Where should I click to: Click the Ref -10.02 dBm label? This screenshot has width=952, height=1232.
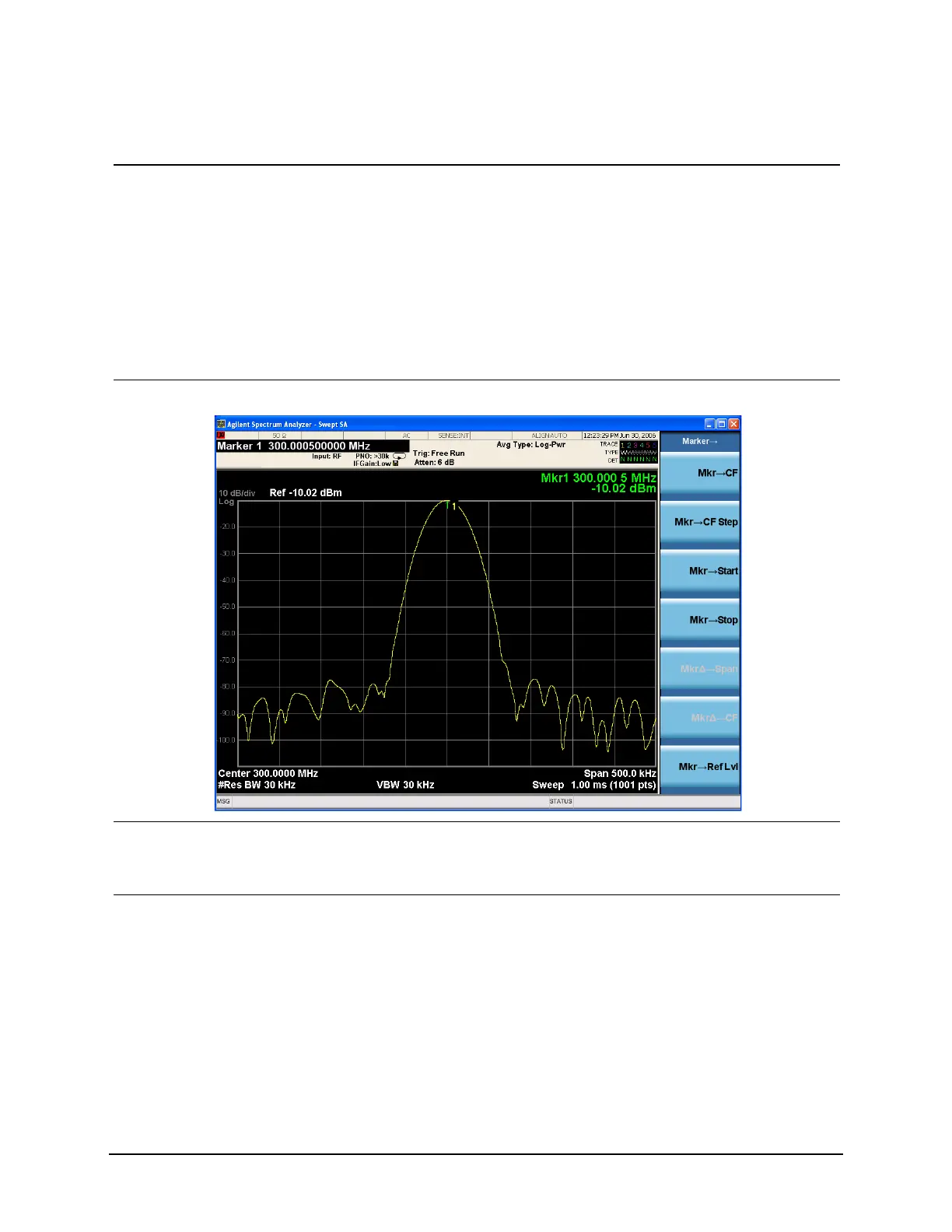pyautogui.click(x=306, y=493)
